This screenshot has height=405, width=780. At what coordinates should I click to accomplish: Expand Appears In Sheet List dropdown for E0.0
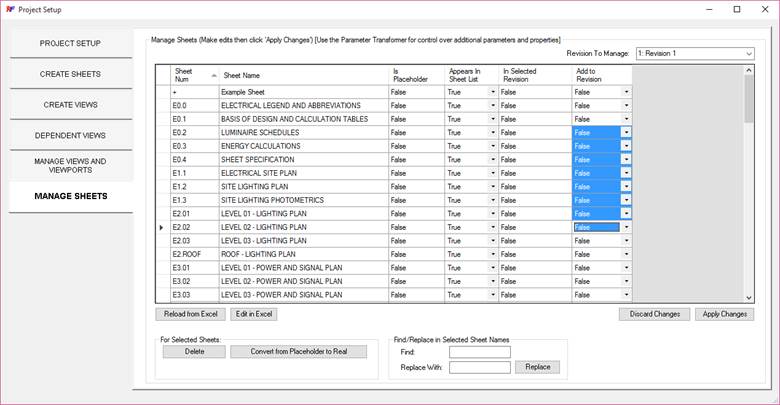[492, 105]
